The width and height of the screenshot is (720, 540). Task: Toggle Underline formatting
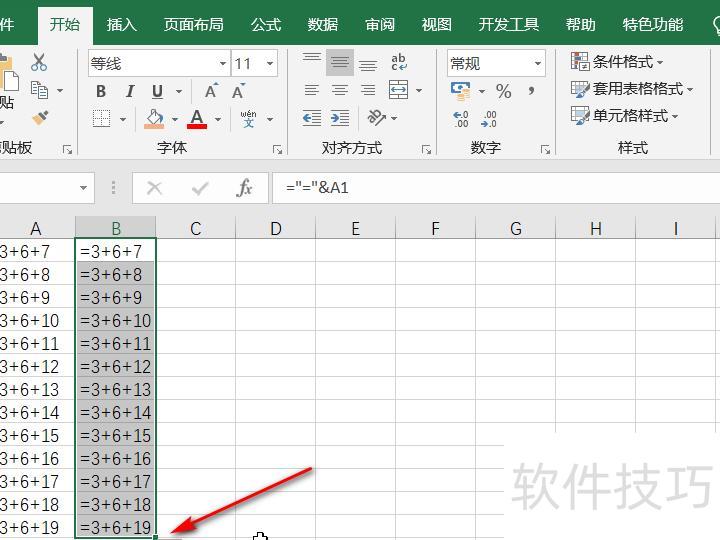(x=158, y=91)
